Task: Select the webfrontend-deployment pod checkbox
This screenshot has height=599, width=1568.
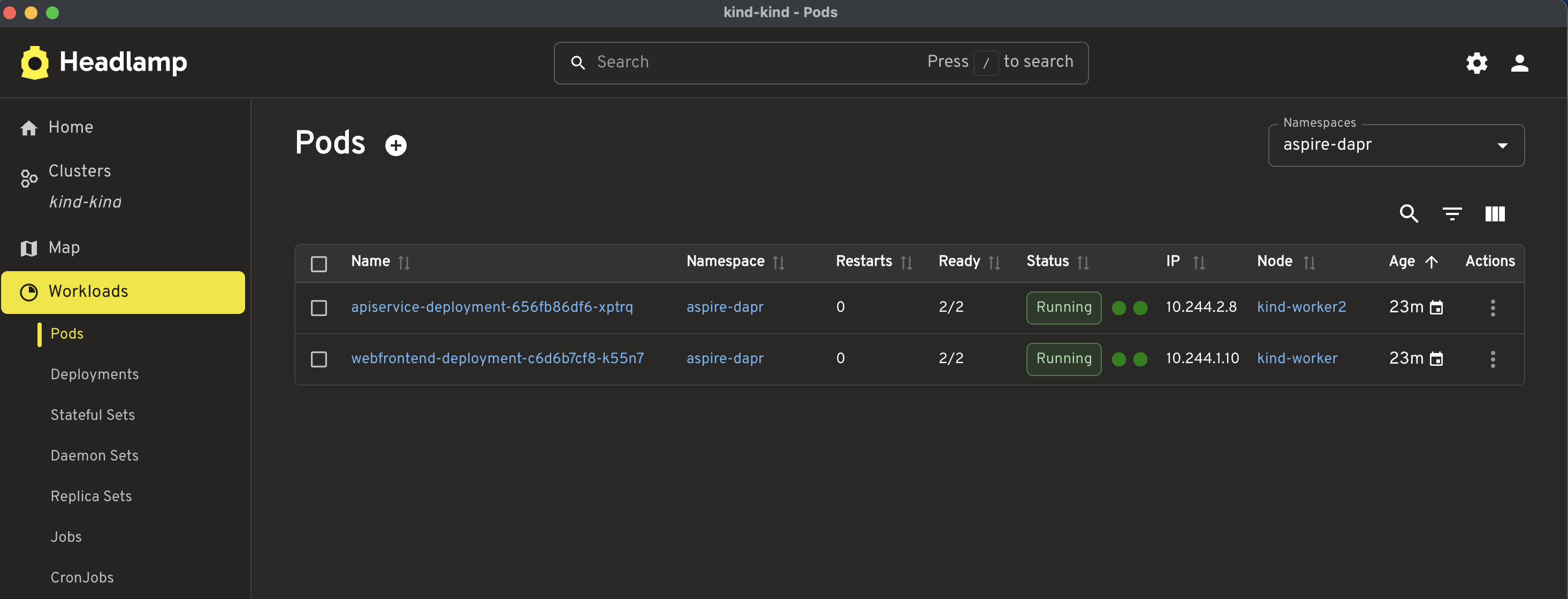Action: click(318, 359)
